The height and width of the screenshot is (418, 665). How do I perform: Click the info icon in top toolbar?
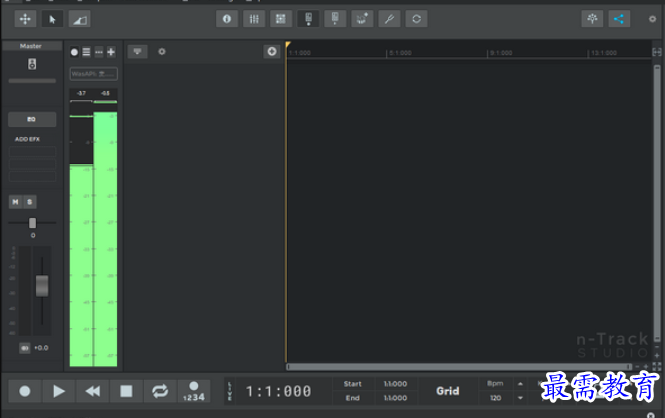(226, 19)
